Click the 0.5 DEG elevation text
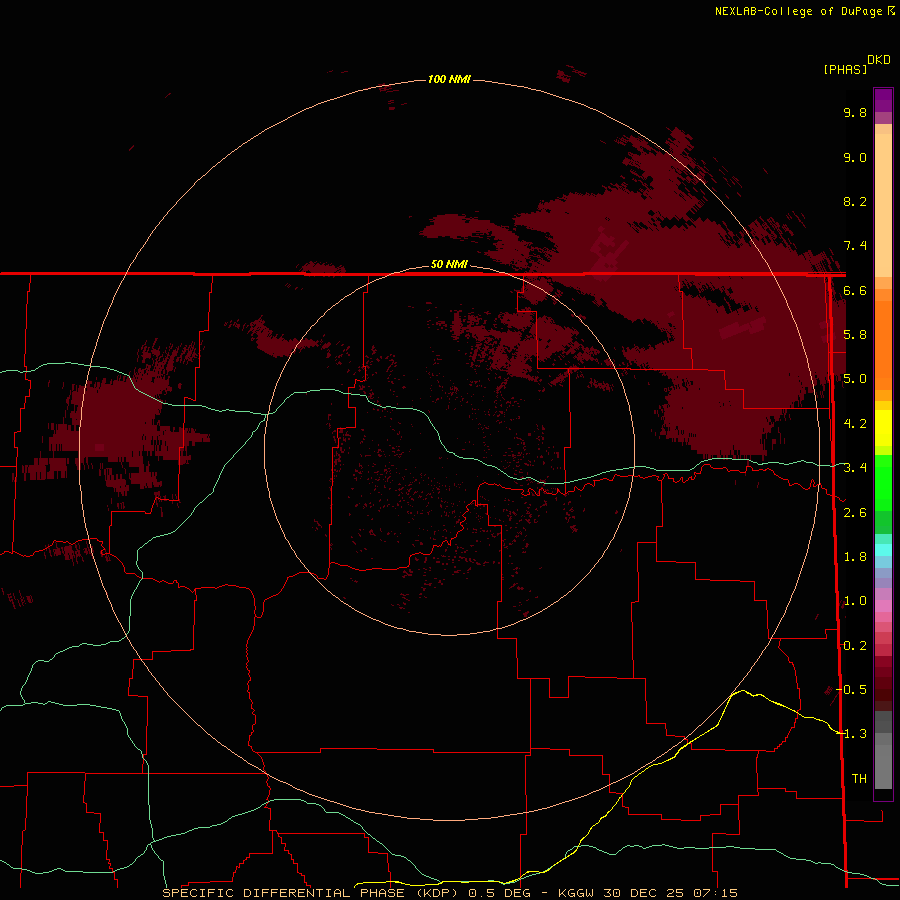 click(499, 893)
